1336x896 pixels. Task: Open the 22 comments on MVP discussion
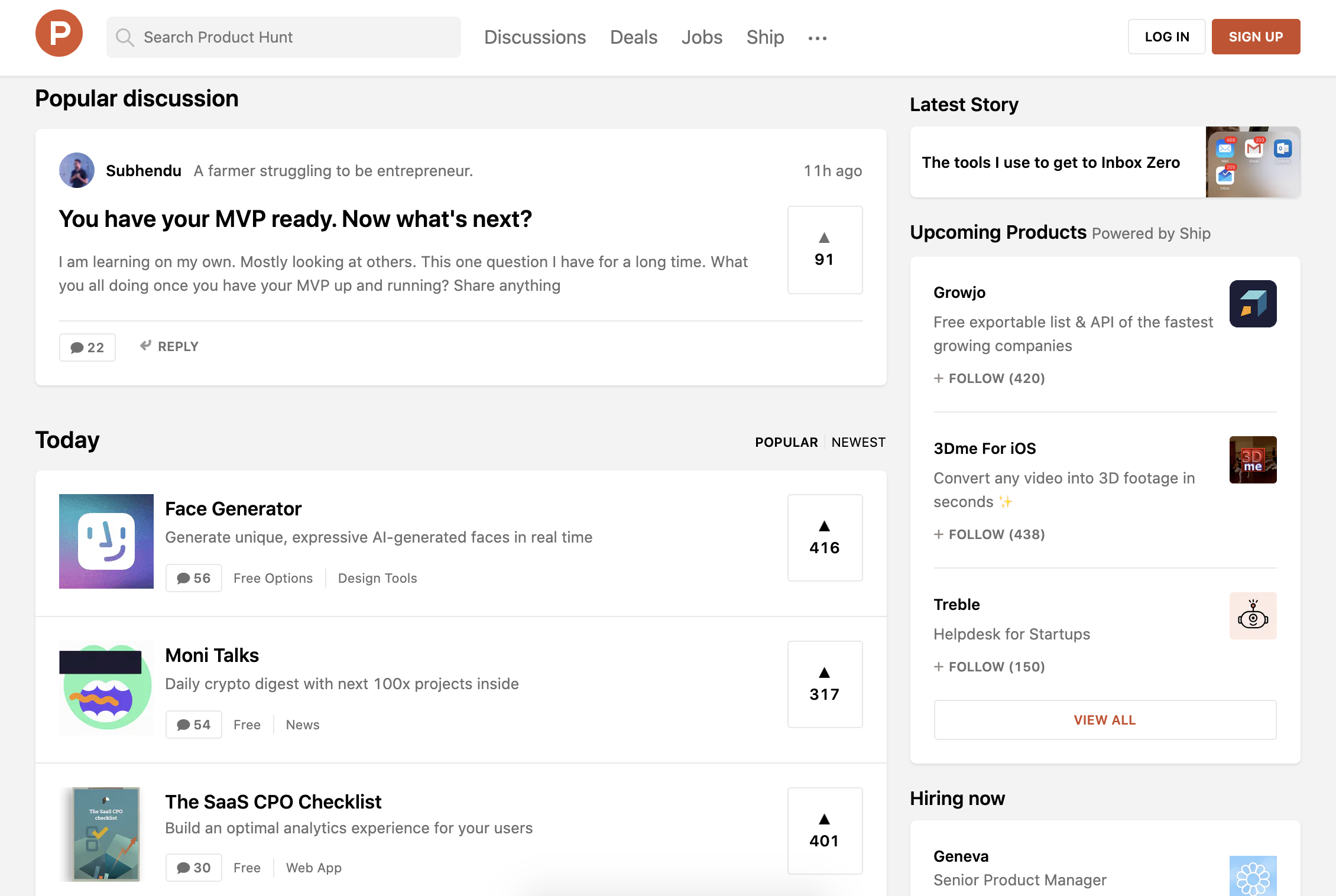[x=87, y=348]
